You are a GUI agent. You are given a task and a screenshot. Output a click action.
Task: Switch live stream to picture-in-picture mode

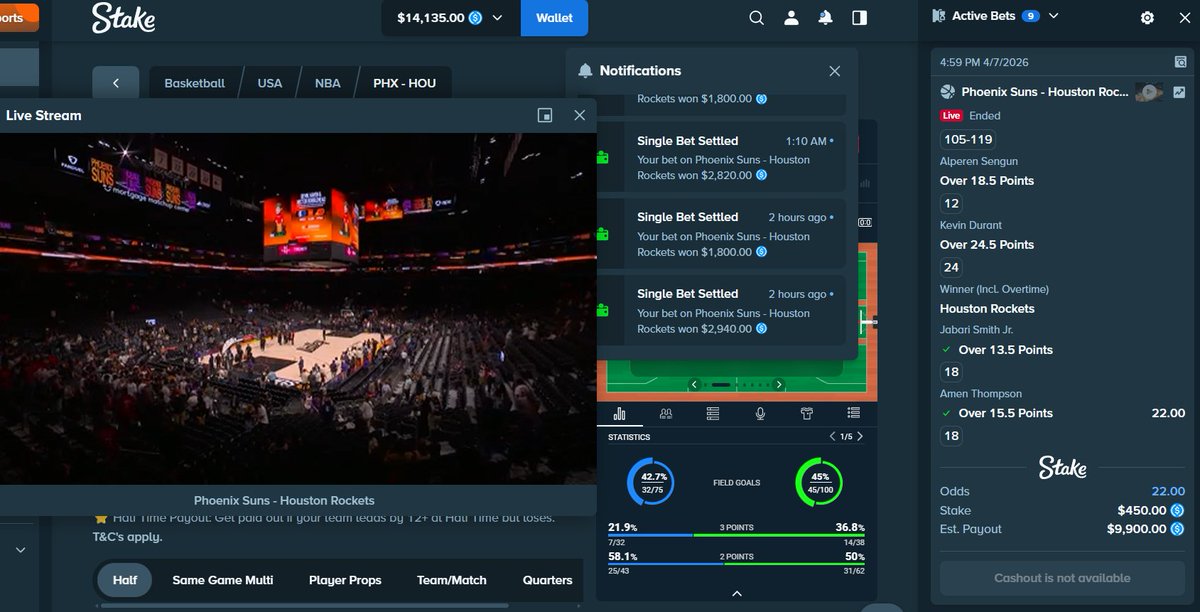coord(545,115)
